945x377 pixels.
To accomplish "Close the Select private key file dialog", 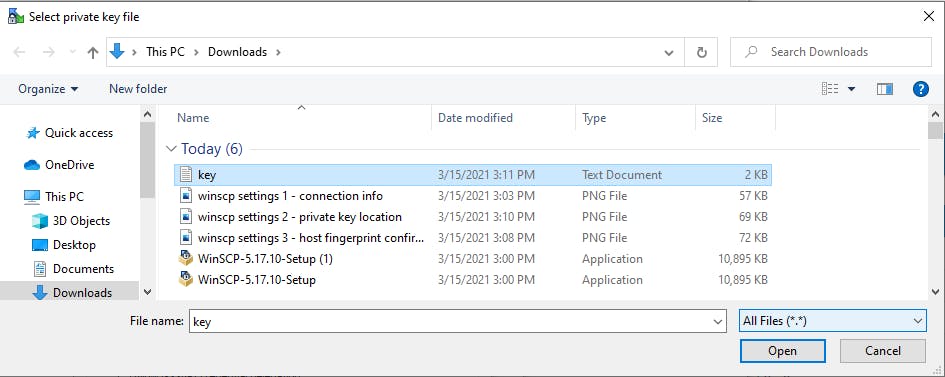I will click(929, 16).
